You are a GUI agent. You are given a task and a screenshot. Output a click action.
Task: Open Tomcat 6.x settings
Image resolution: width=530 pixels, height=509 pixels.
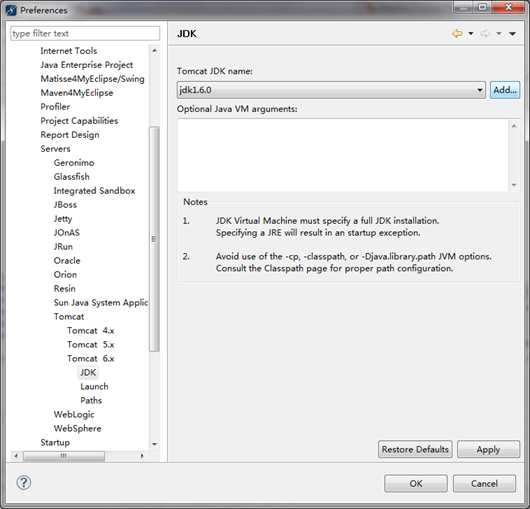(x=91, y=358)
